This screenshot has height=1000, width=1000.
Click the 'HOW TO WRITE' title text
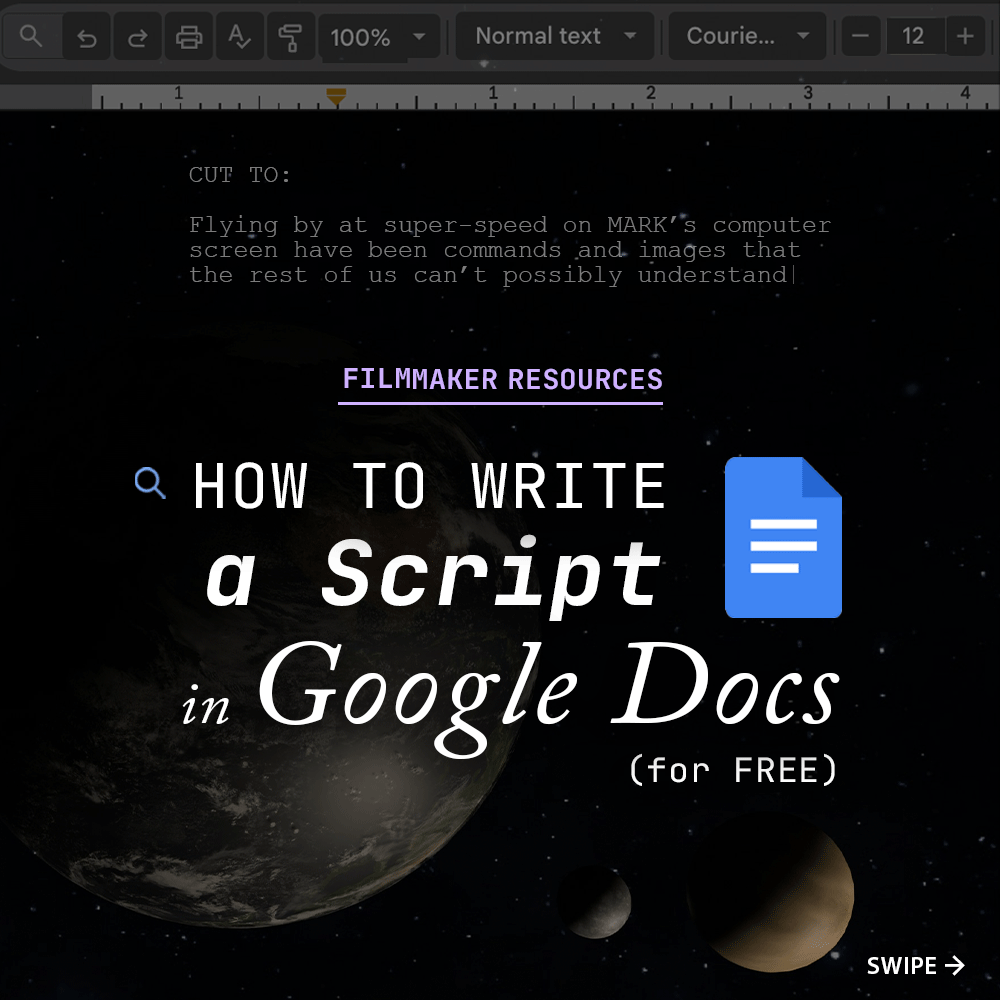click(430, 486)
